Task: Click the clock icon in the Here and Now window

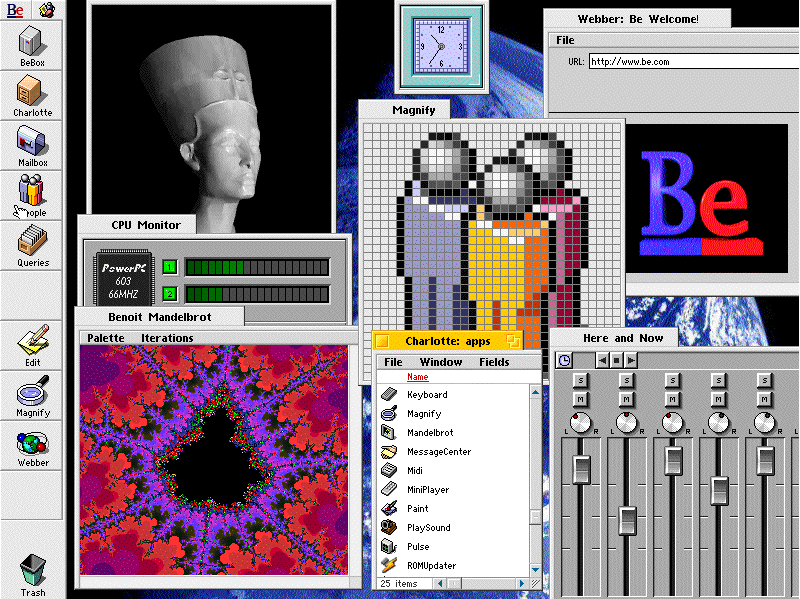Action: [564, 360]
